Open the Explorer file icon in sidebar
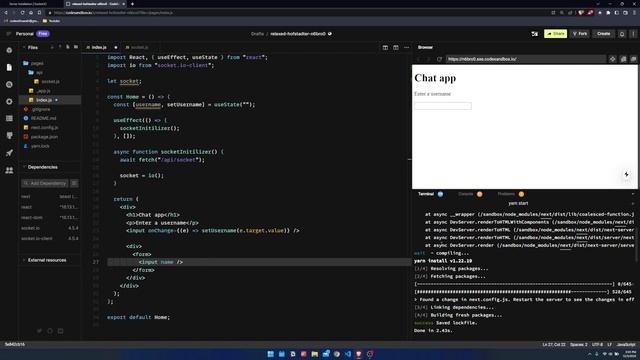Screen dimensions: 640x360 click(x=9, y=67)
